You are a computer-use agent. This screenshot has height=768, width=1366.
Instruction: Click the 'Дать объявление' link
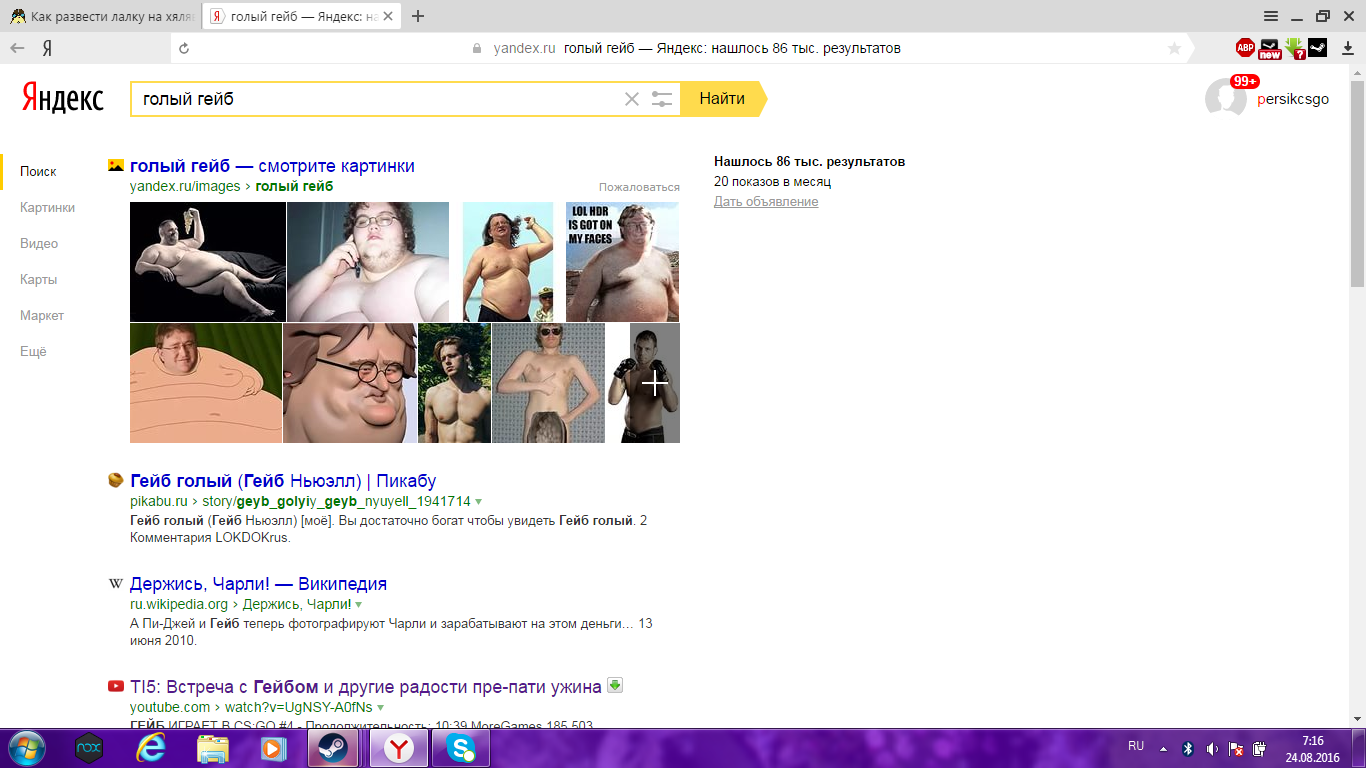[766, 202]
